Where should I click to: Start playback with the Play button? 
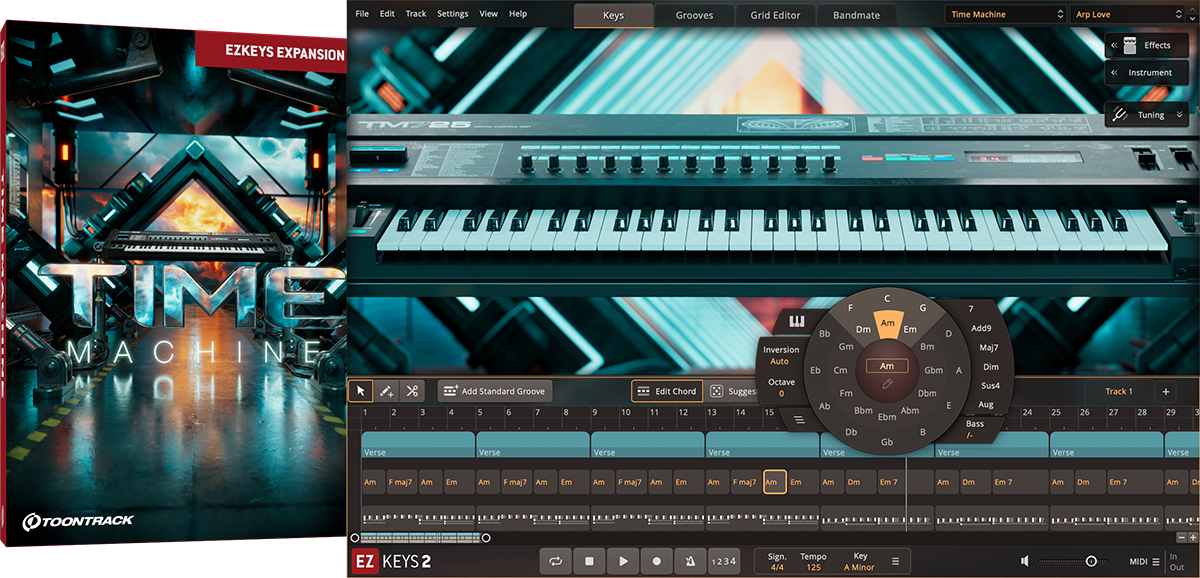pos(623,561)
